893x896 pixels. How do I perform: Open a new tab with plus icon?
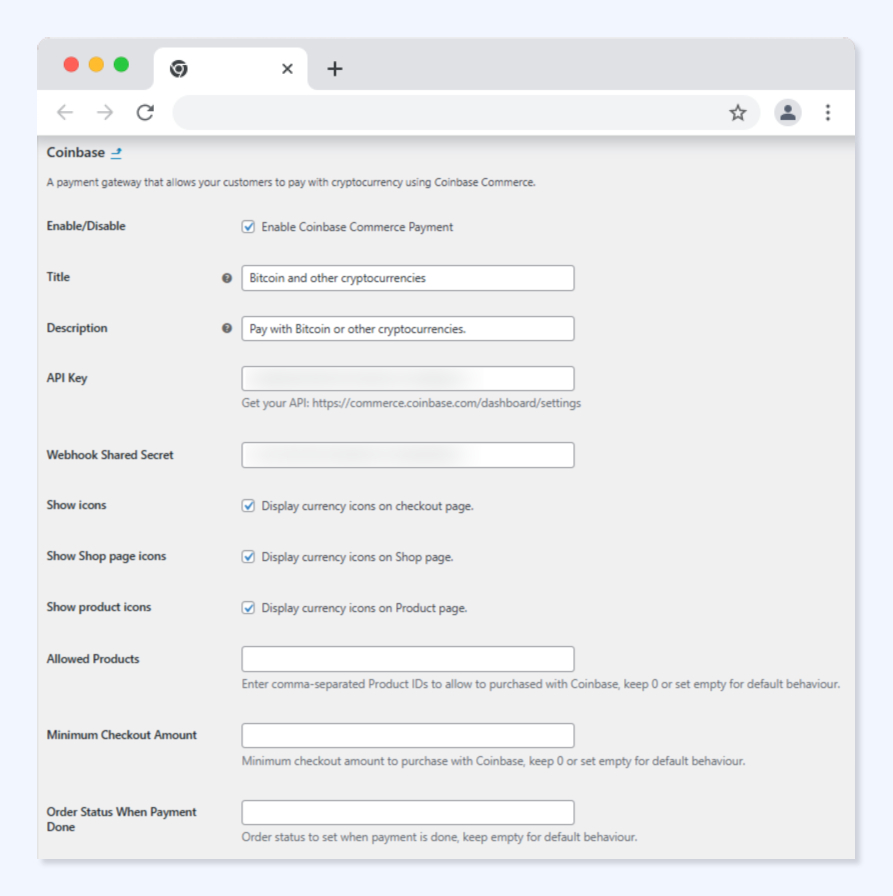coord(335,69)
